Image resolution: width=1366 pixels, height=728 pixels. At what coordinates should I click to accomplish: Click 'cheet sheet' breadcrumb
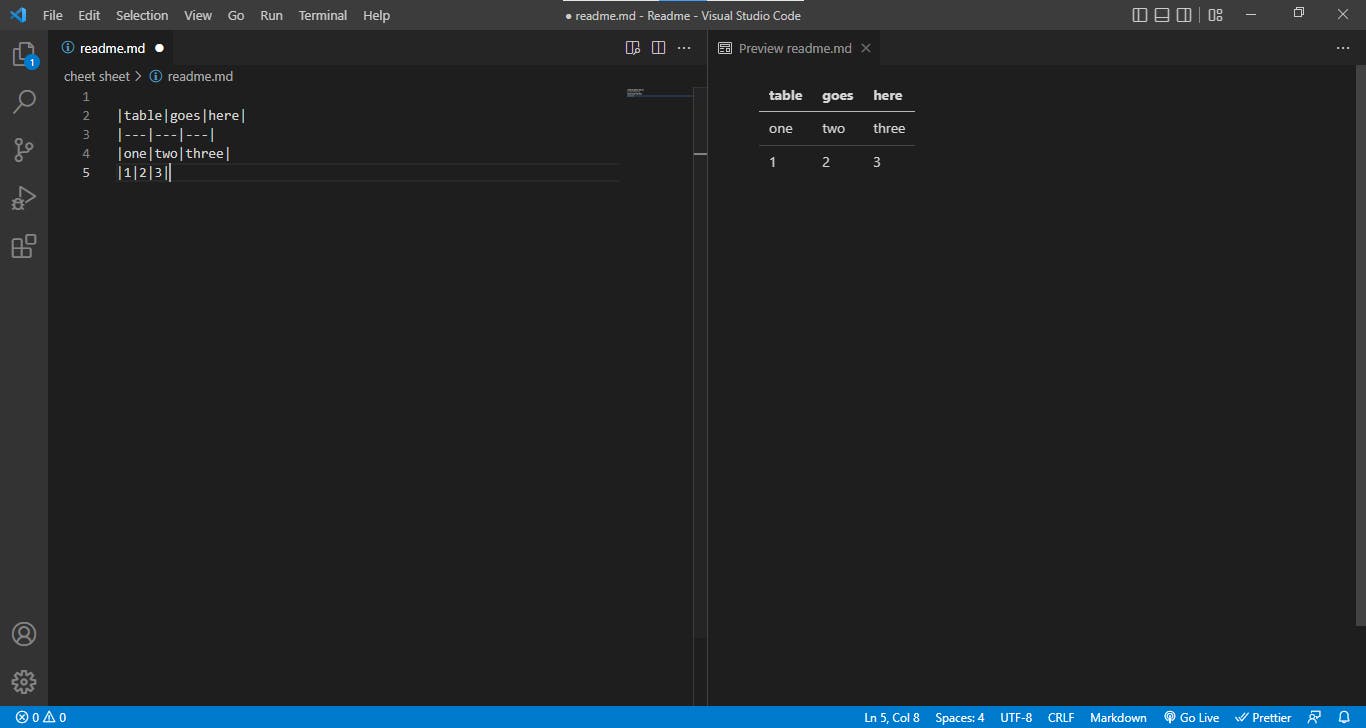[97, 76]
